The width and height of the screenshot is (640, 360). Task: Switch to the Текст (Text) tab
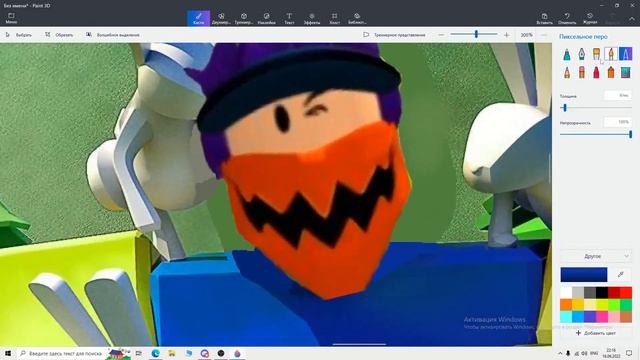pos(289,18)
